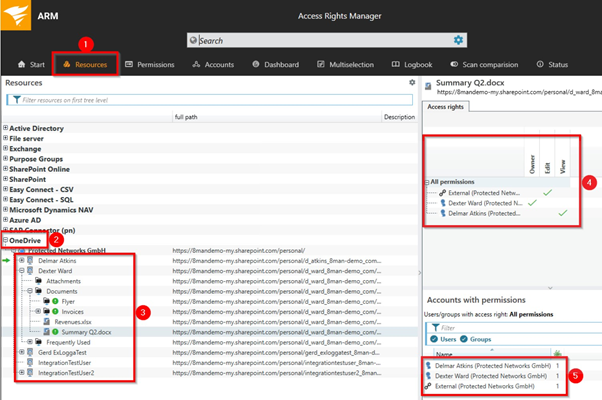Sort accounts by Name column header
Viewport: 602px width, 400px height.
click(x=493, y=354)
